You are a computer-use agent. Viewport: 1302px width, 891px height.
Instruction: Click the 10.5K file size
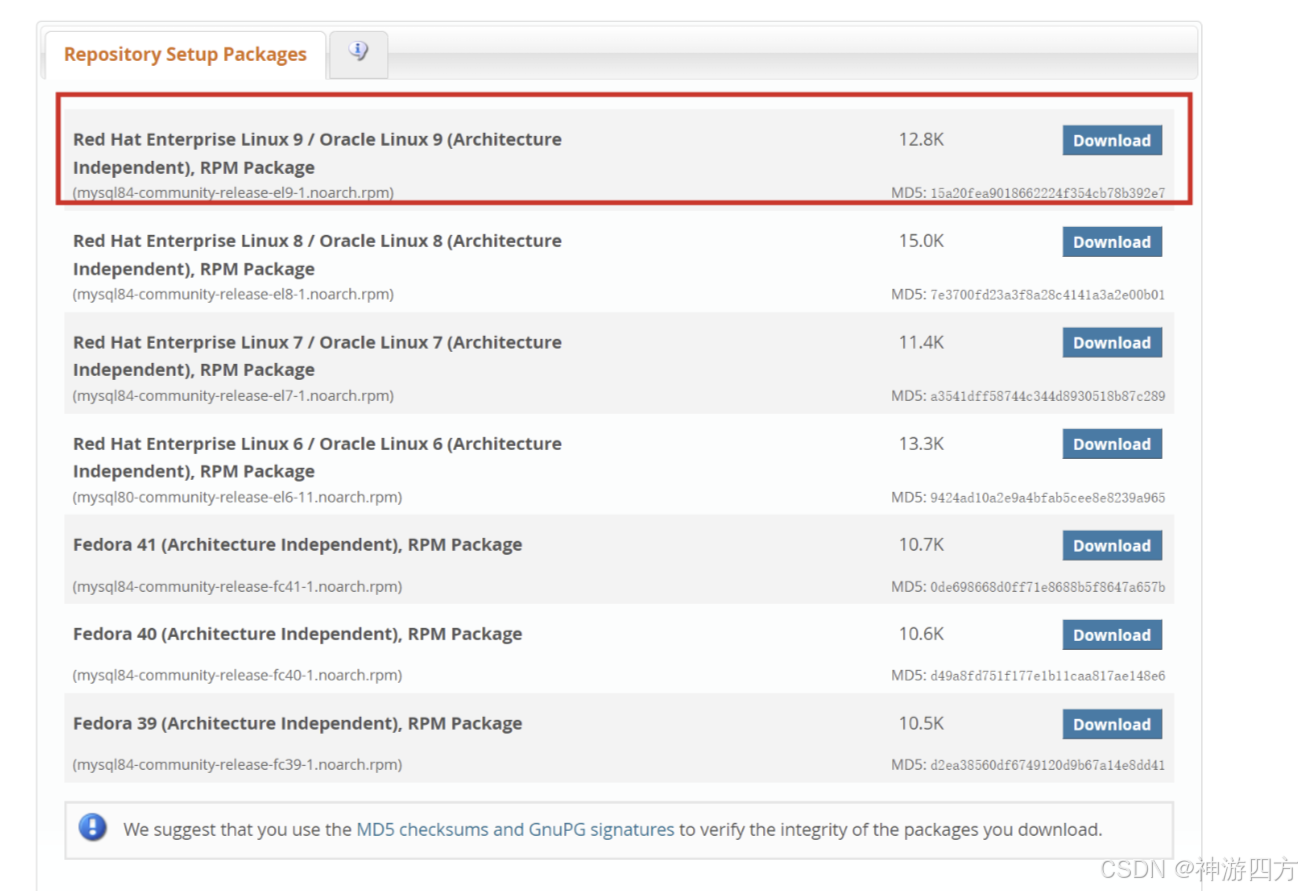pos(921,723)
